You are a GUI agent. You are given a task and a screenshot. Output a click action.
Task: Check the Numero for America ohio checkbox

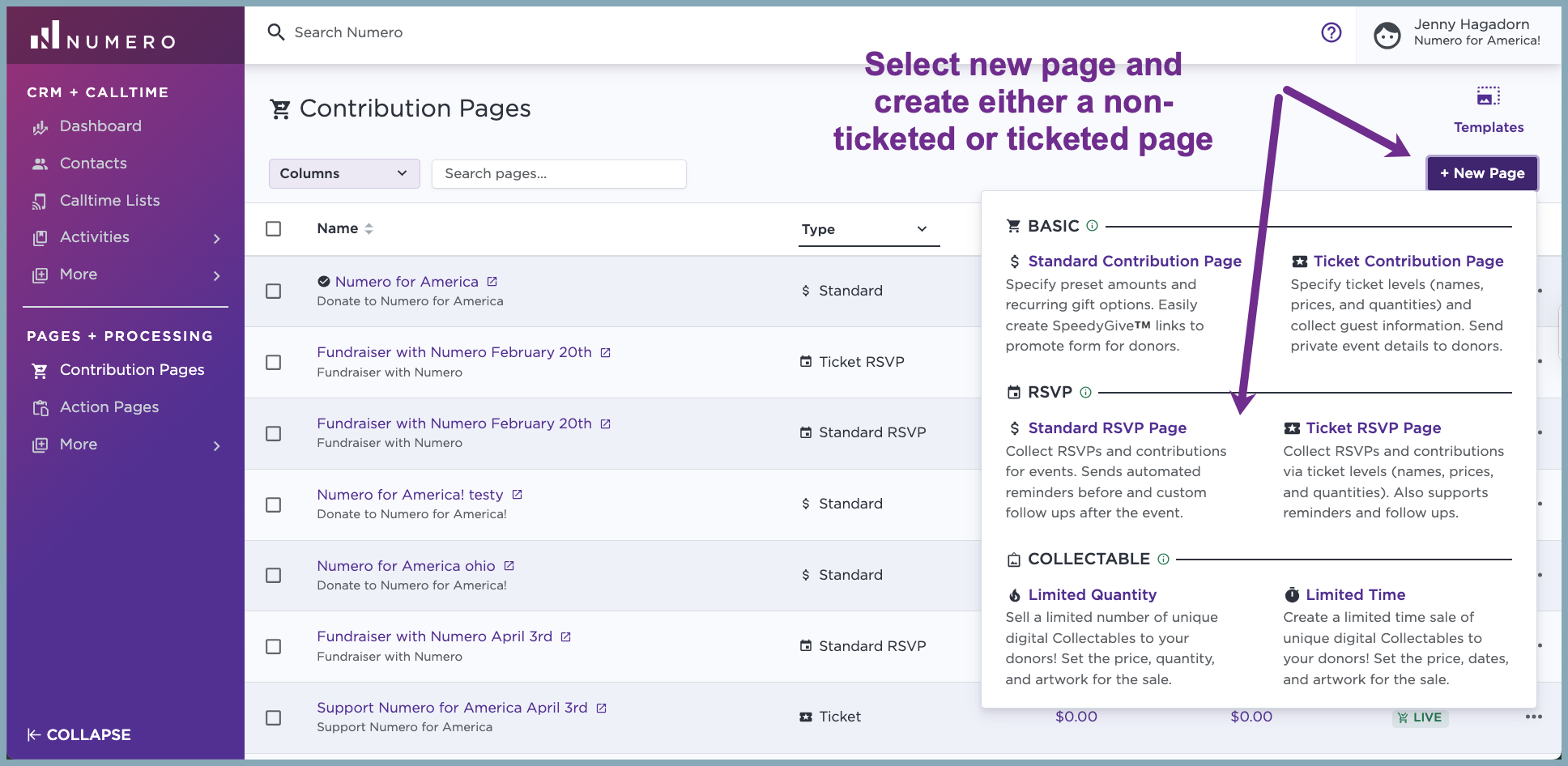click(x=274, y=576)
